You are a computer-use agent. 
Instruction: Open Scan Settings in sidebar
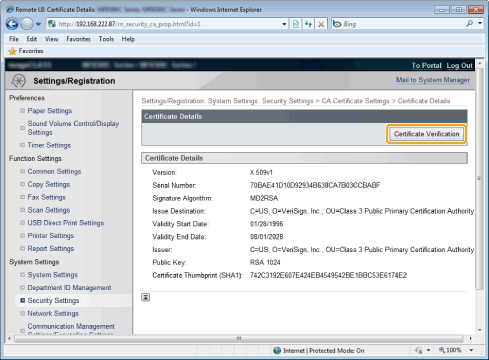[x=49, y=210]
